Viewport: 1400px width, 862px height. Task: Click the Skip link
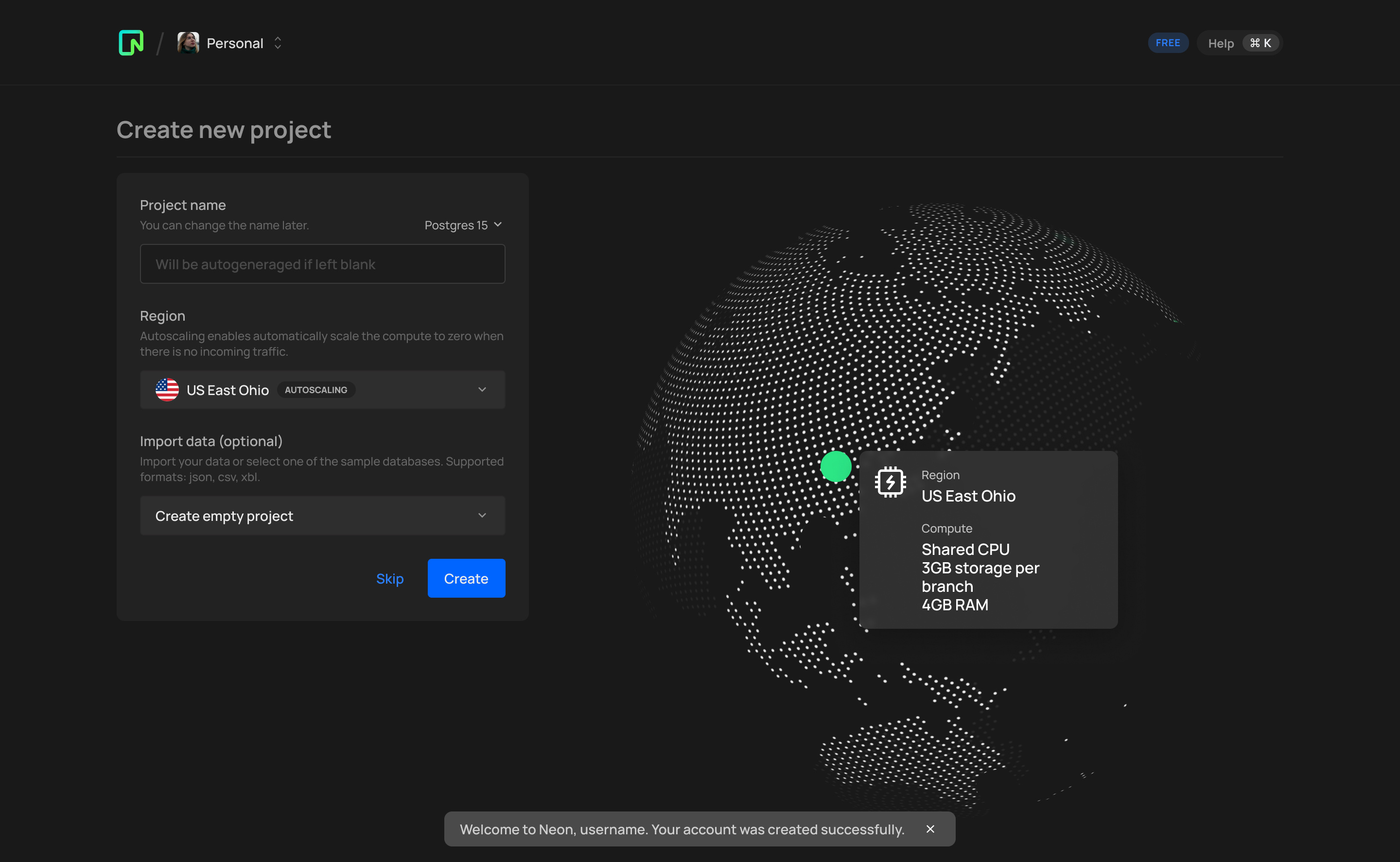pos(389,578)
